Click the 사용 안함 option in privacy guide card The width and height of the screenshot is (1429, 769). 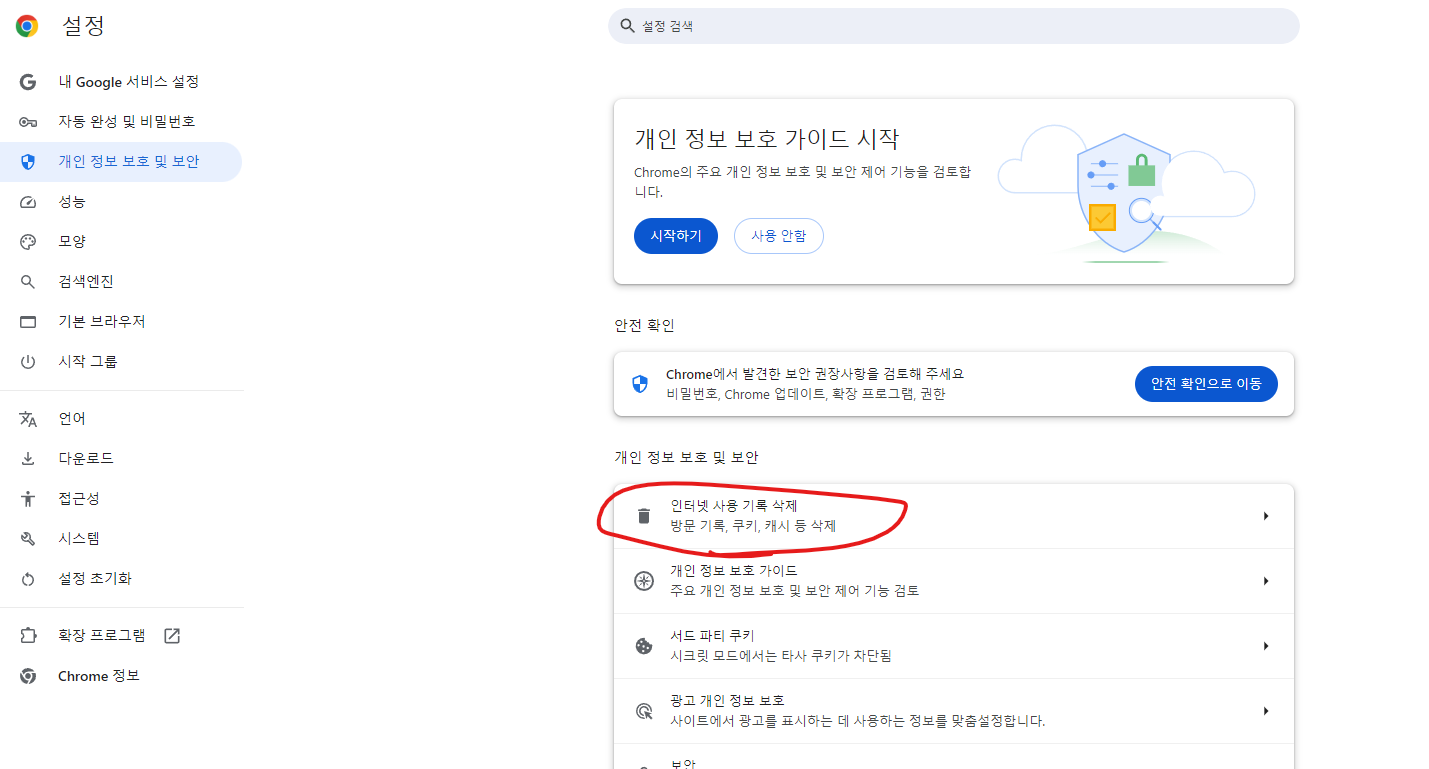tap(778, 236)
